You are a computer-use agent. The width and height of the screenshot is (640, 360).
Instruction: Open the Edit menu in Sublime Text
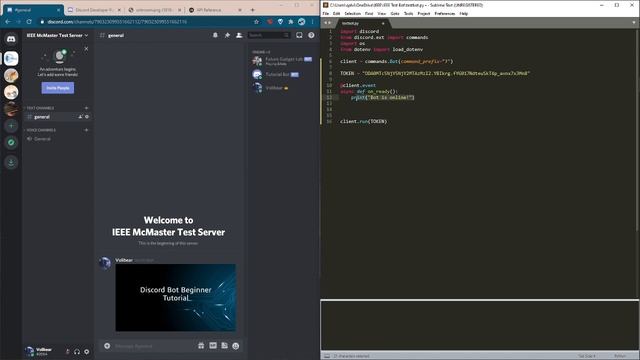(x=336, y=13)
